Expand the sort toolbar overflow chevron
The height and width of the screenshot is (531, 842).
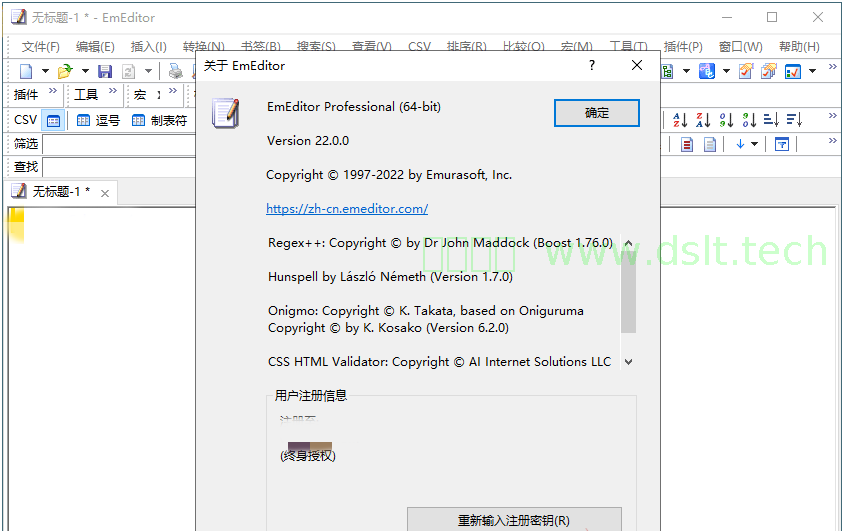pyautogui.click(x=832, y=115)
